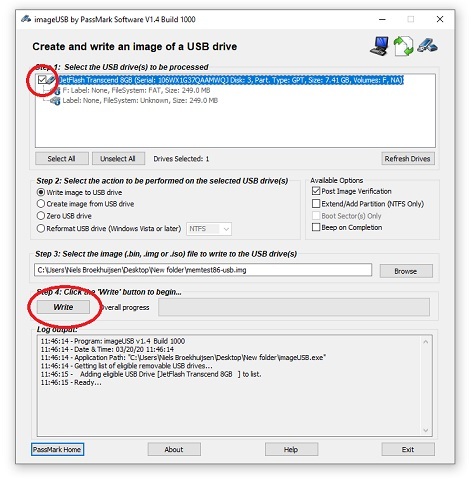Screen dimensions: 473x482
Task: Select Create image from USB drive
Action: (40, 204)
